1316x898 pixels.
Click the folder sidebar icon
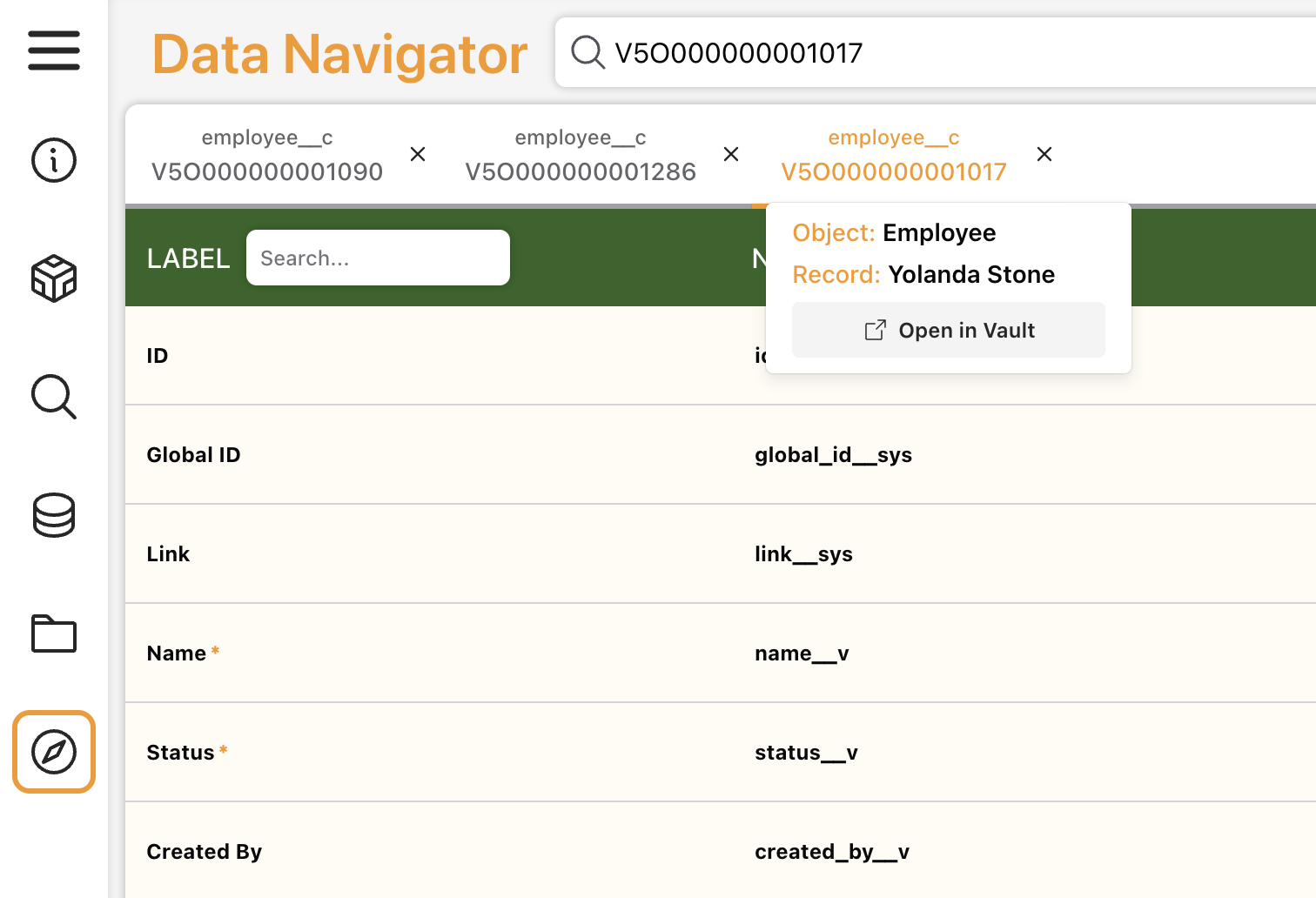point(54,633)
